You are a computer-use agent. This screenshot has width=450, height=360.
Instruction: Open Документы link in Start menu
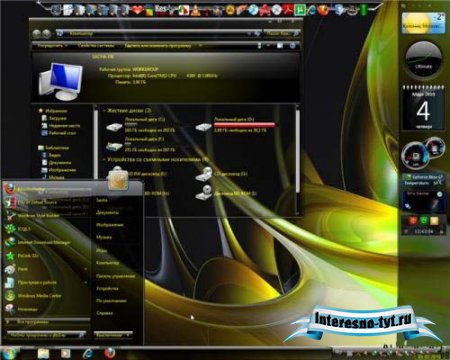coord(107,212)
